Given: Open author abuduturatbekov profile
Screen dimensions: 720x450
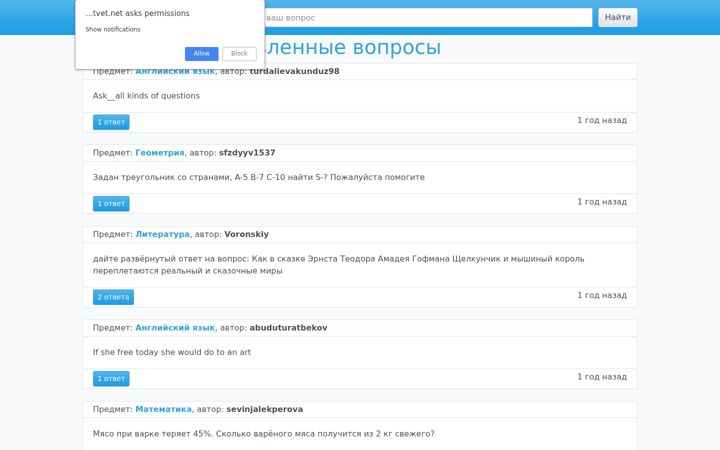Looking at the screenshot, I should (x=288, y=328).
